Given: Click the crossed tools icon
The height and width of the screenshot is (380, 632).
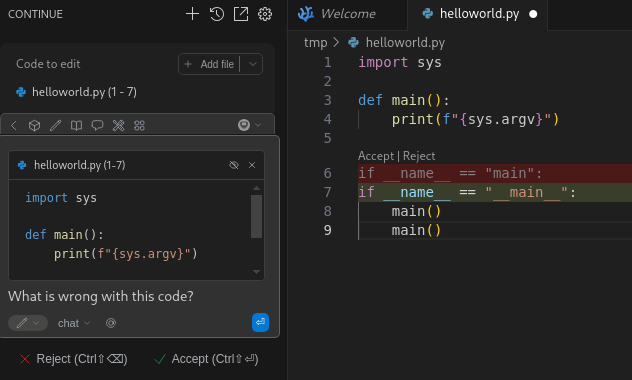Looking at the screenshot, I should [x=118, y=126].
